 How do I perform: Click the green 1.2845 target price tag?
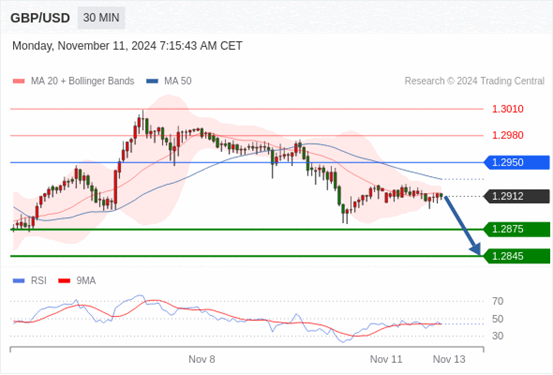click(x=517, y=256)
